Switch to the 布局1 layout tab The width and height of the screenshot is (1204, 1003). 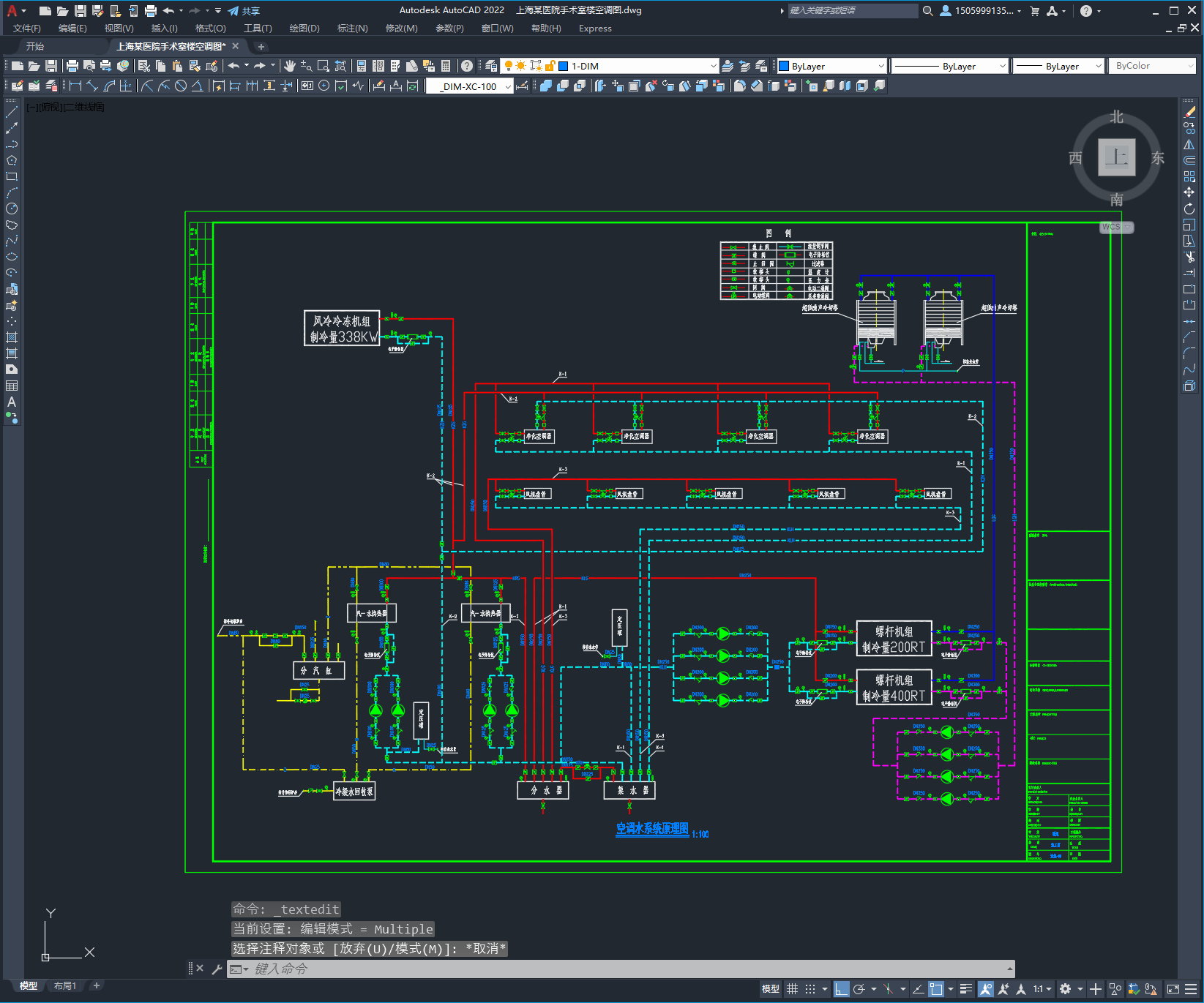[x=64, y=985]
